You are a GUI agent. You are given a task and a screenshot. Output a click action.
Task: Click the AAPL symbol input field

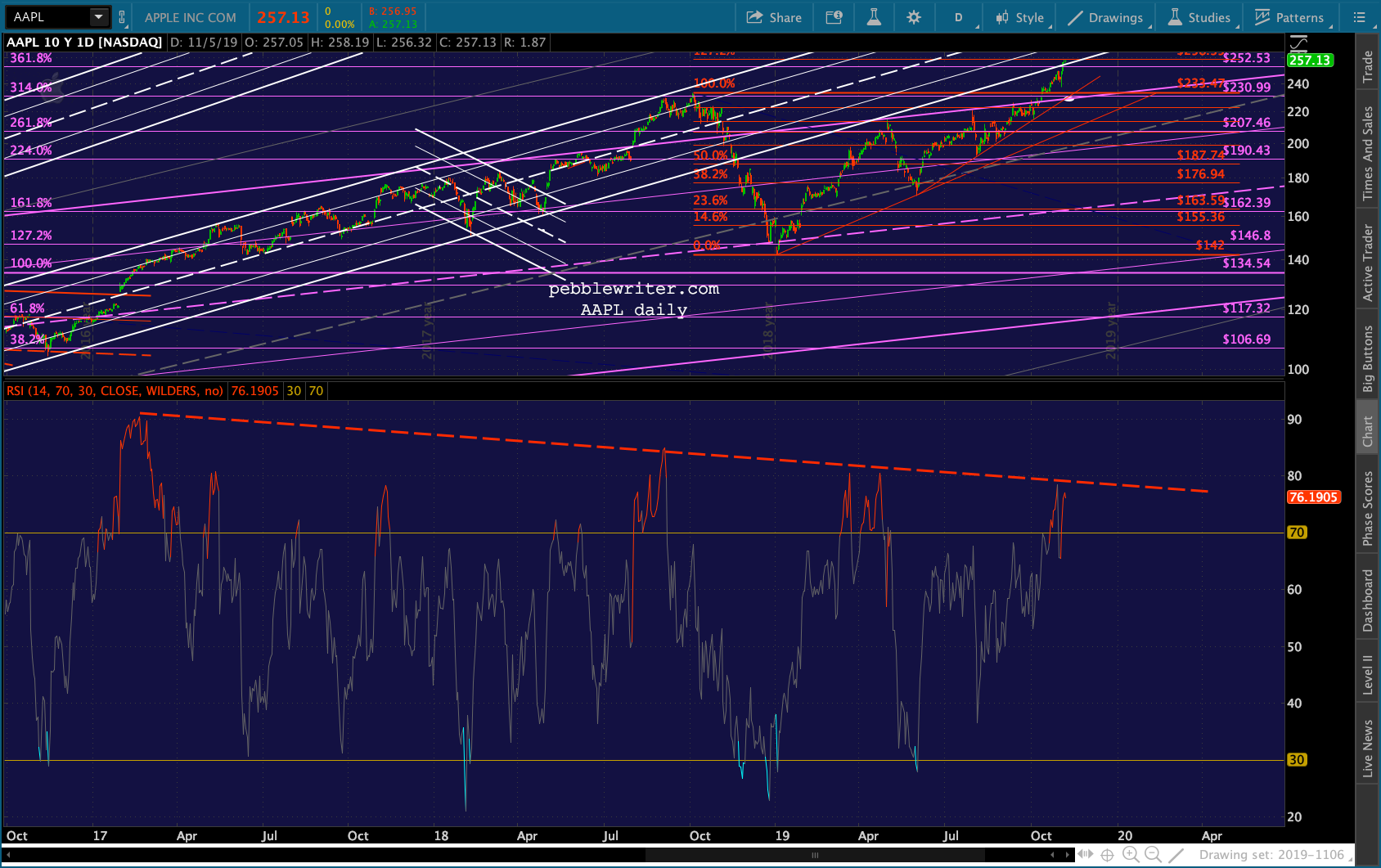(x=47, y=16)
